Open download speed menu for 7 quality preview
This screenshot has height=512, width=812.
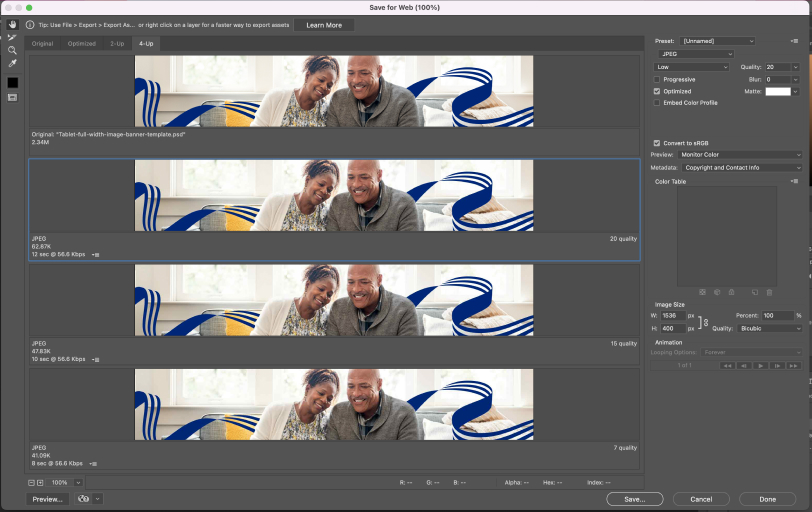(94, 464)
